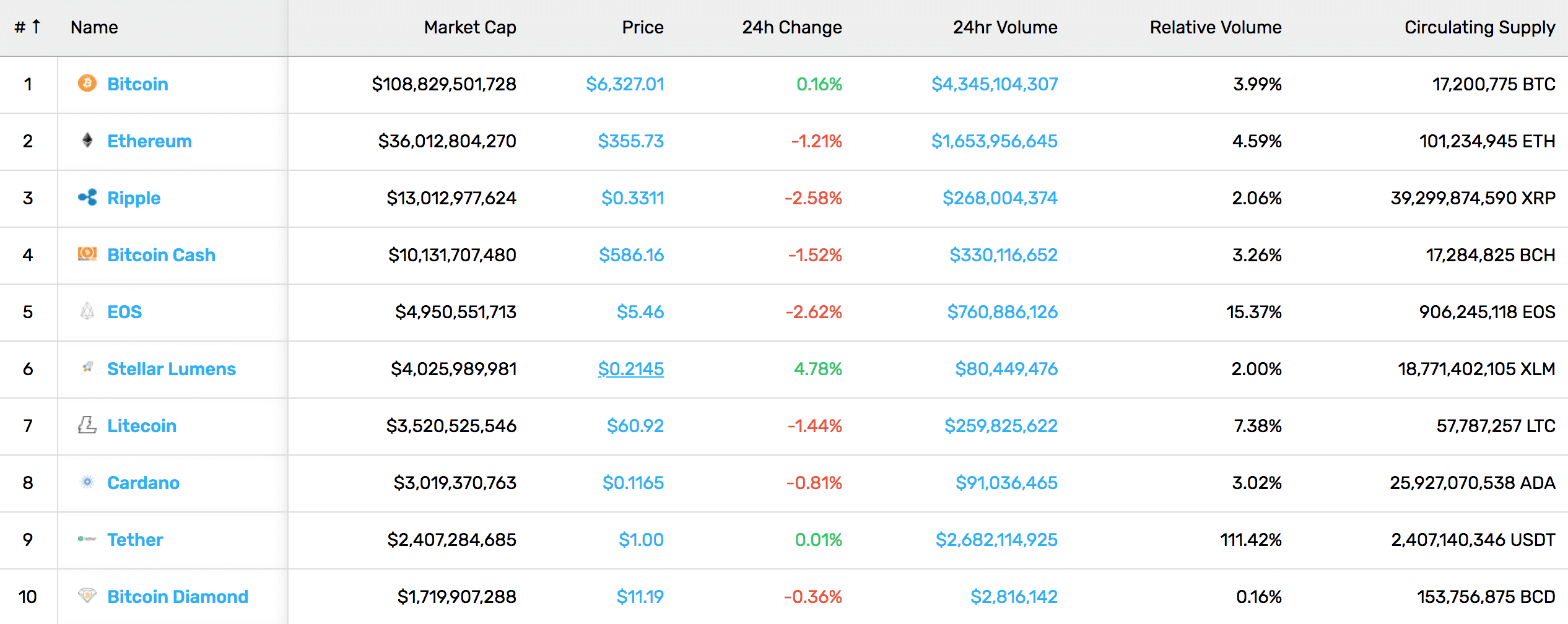Click the Litecoin logo icon
The height and width of the screenshot is (624, 1568).
87,425
